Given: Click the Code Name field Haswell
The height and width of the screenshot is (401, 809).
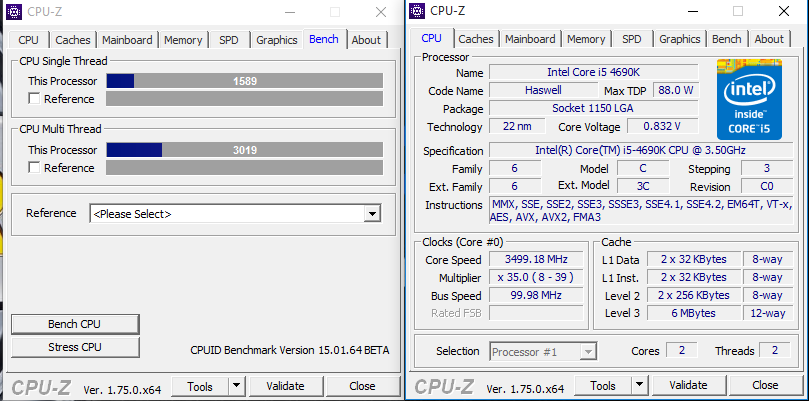Looking at the screenshot, I should tap(543, 90).
